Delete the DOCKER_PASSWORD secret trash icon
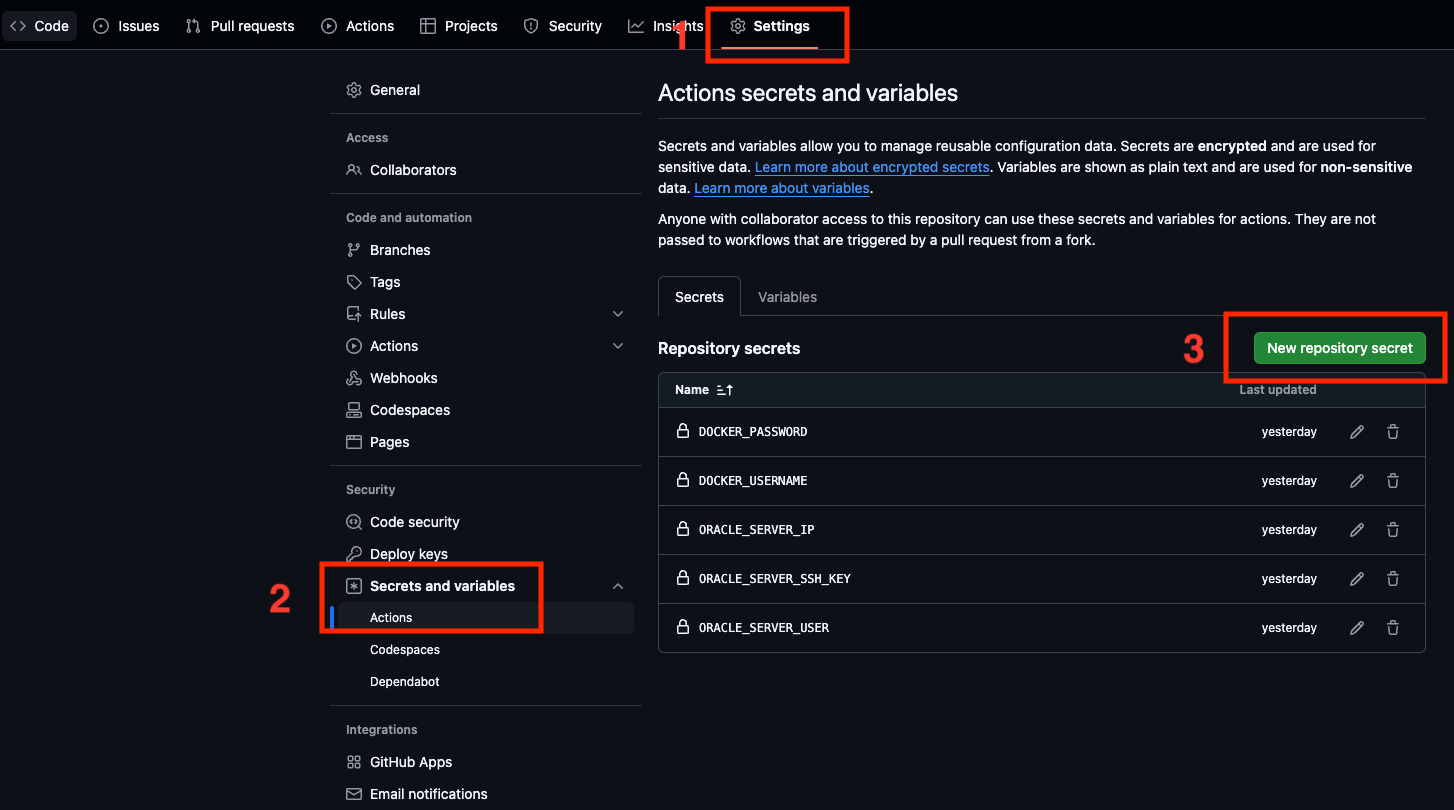 (1393, 432)
